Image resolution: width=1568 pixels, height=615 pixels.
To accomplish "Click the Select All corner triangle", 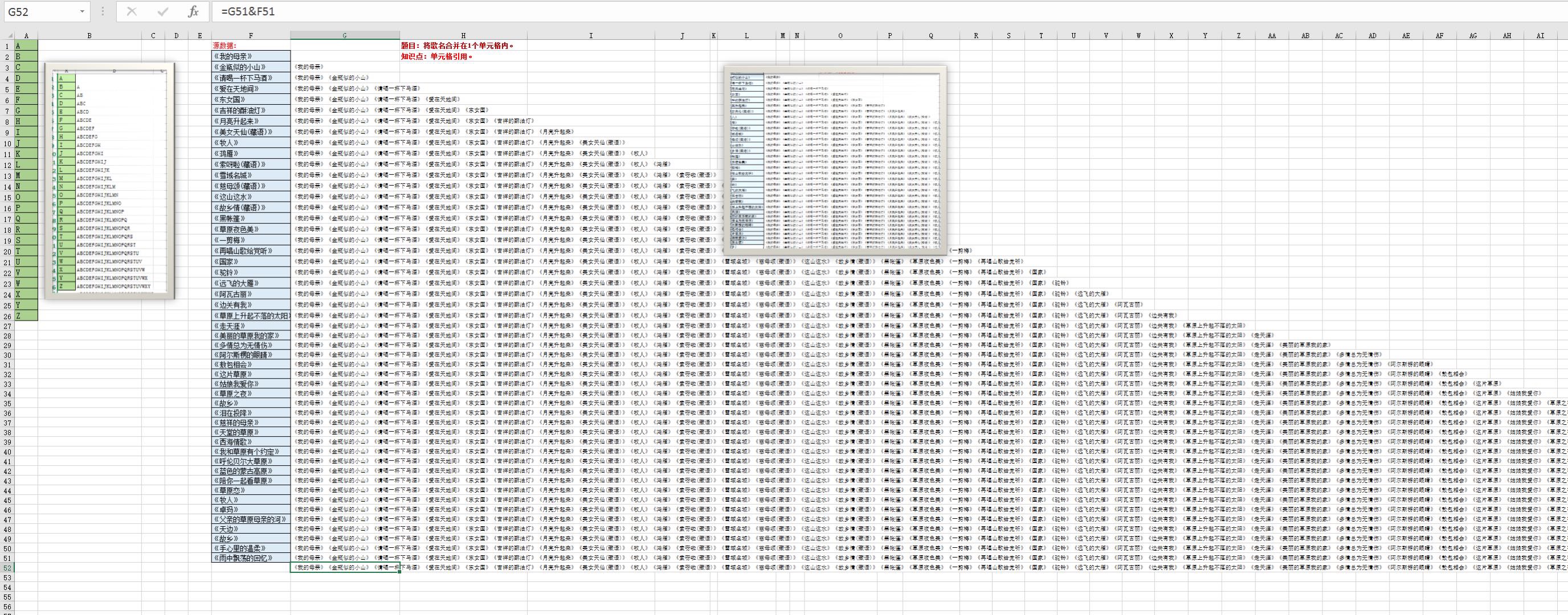I will [9, 36].
